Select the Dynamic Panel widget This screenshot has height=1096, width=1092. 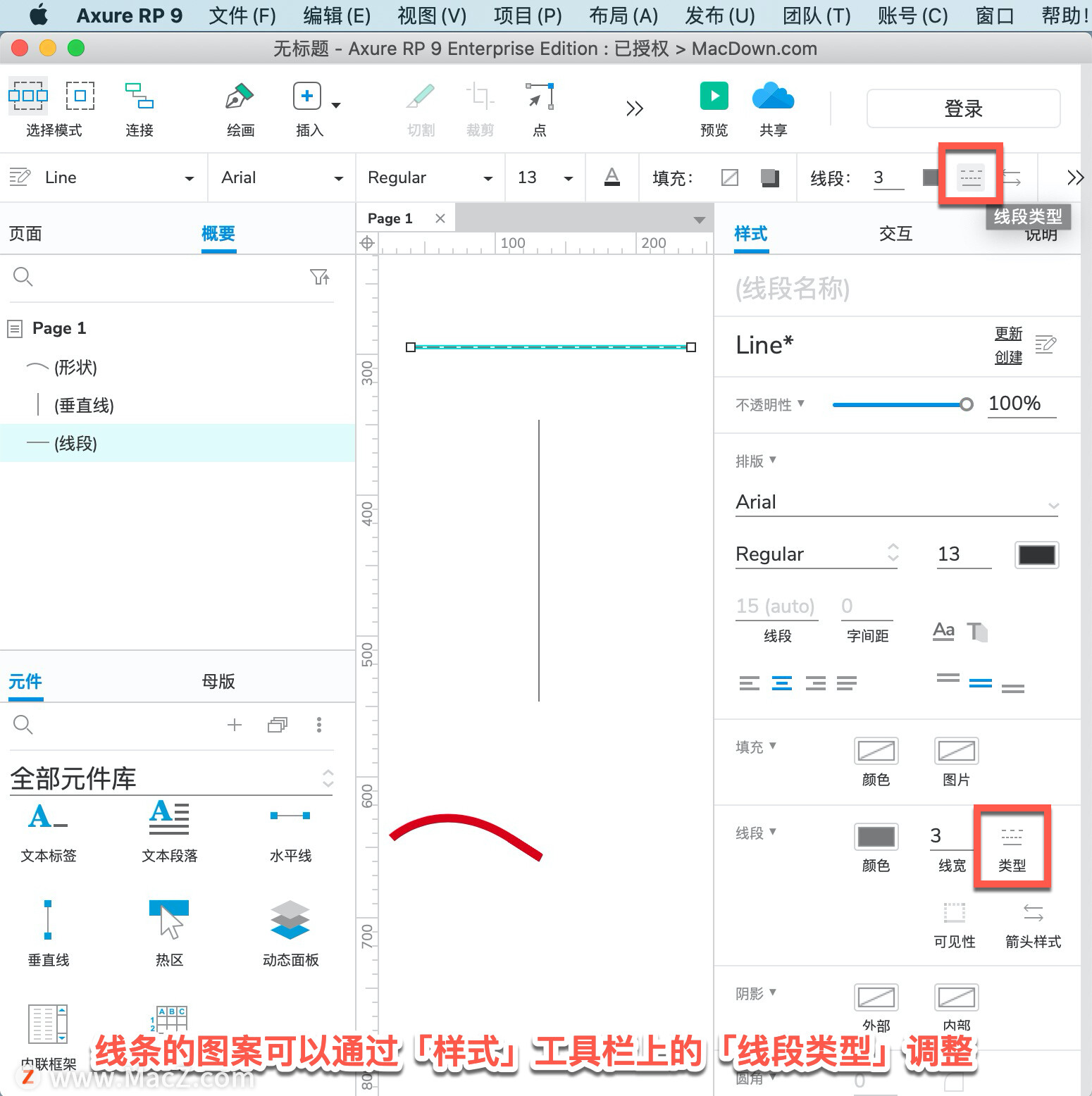pos(290,933)
